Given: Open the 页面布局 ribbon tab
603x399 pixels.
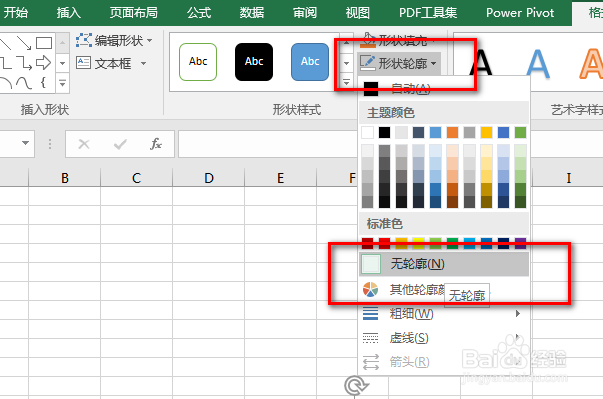Looking at the screenshot, I should click(x=133, y=13).
